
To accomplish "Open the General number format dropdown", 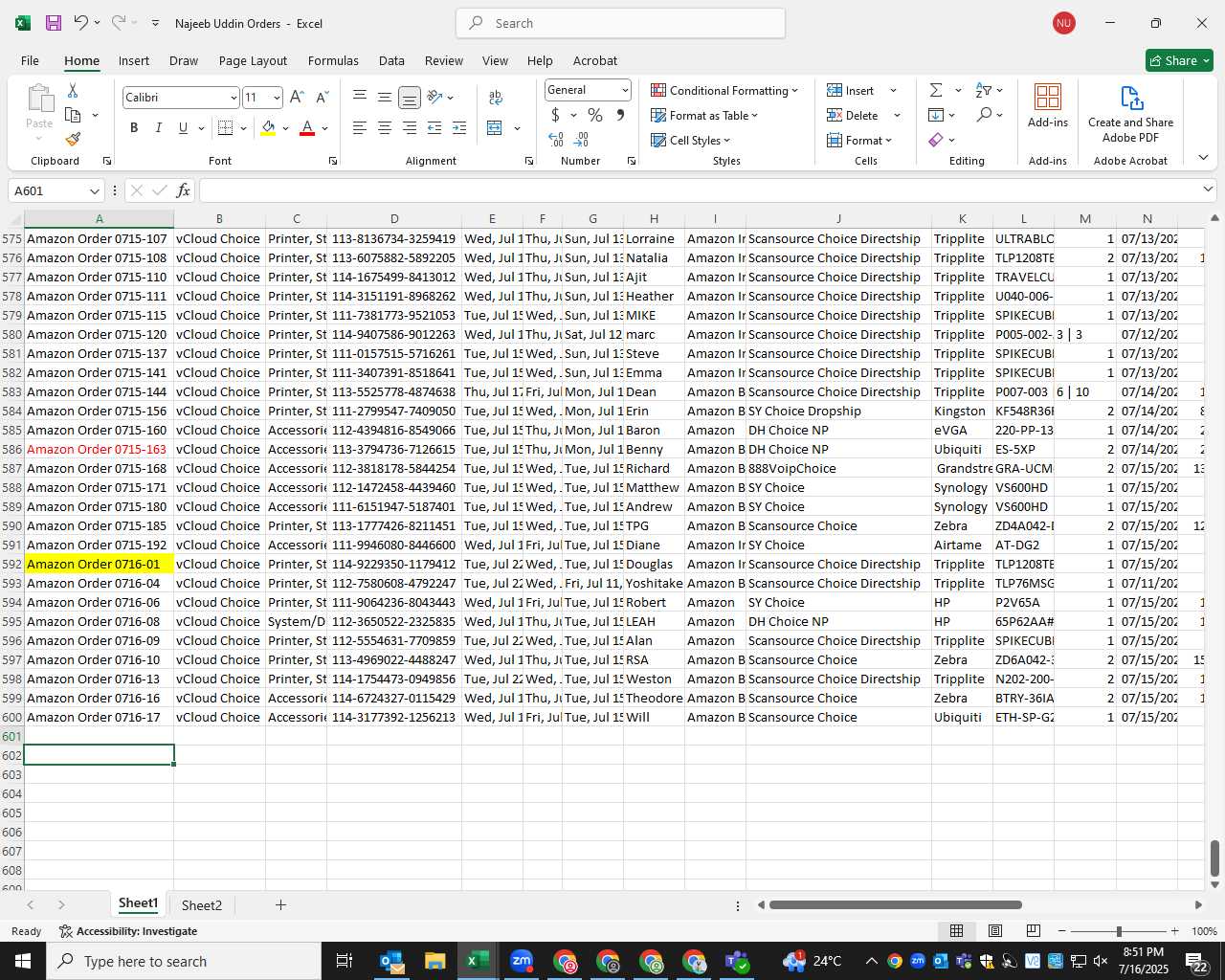I will 625,90.
